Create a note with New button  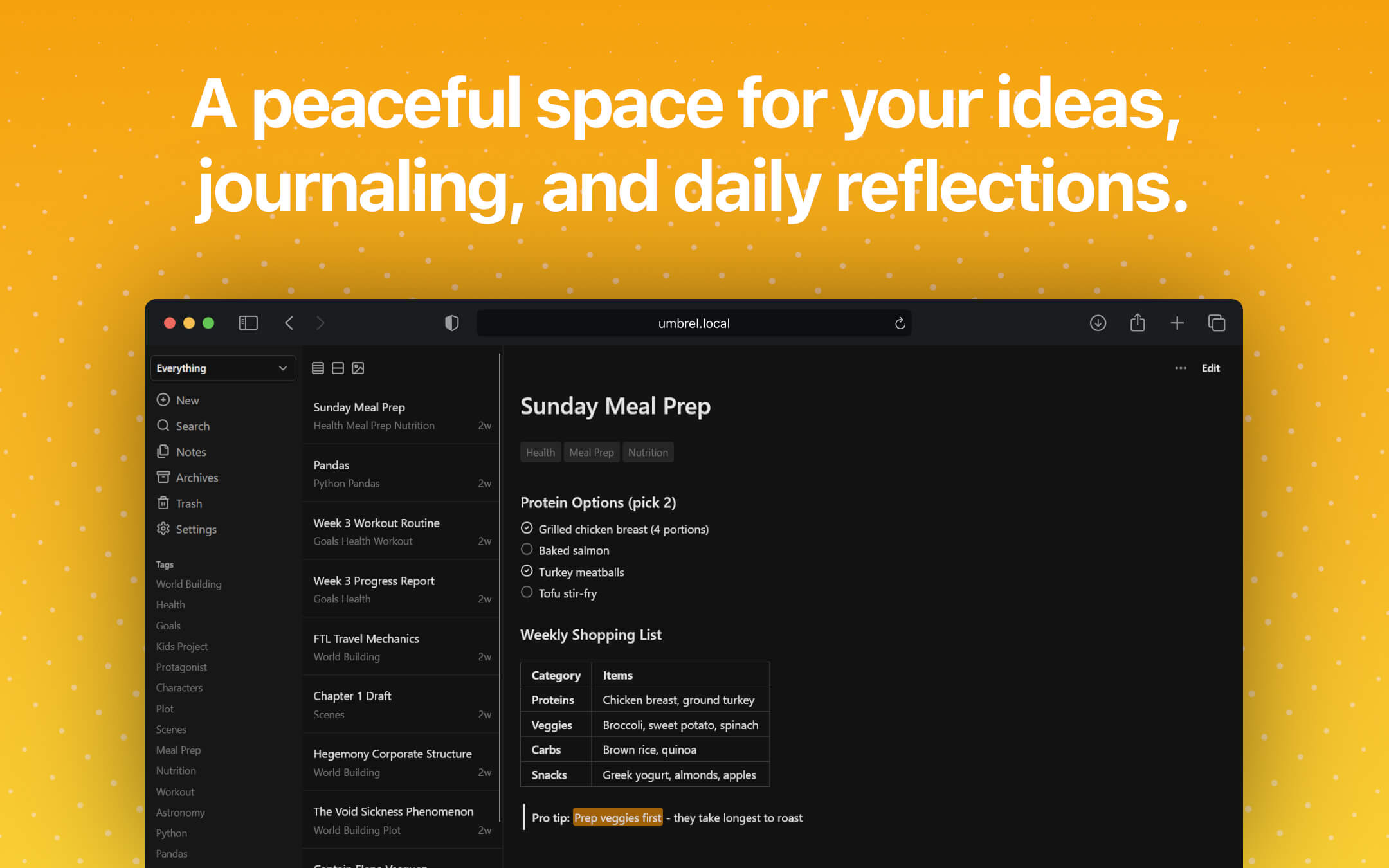[186, 400]
